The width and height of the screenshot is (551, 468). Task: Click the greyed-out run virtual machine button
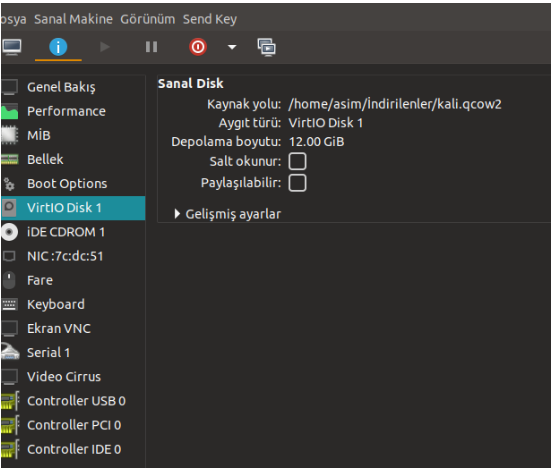(104, 47)
